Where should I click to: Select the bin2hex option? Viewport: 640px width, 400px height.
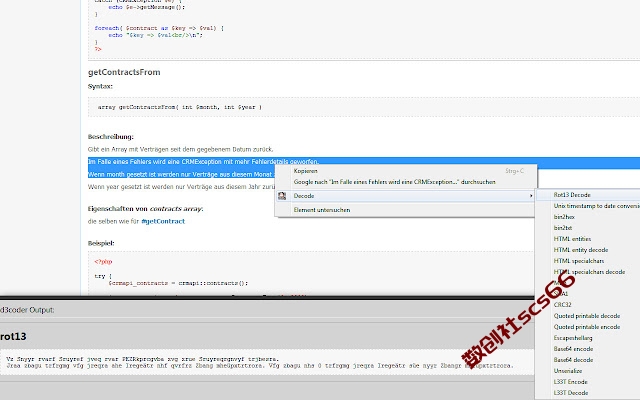tap(564, 217)
